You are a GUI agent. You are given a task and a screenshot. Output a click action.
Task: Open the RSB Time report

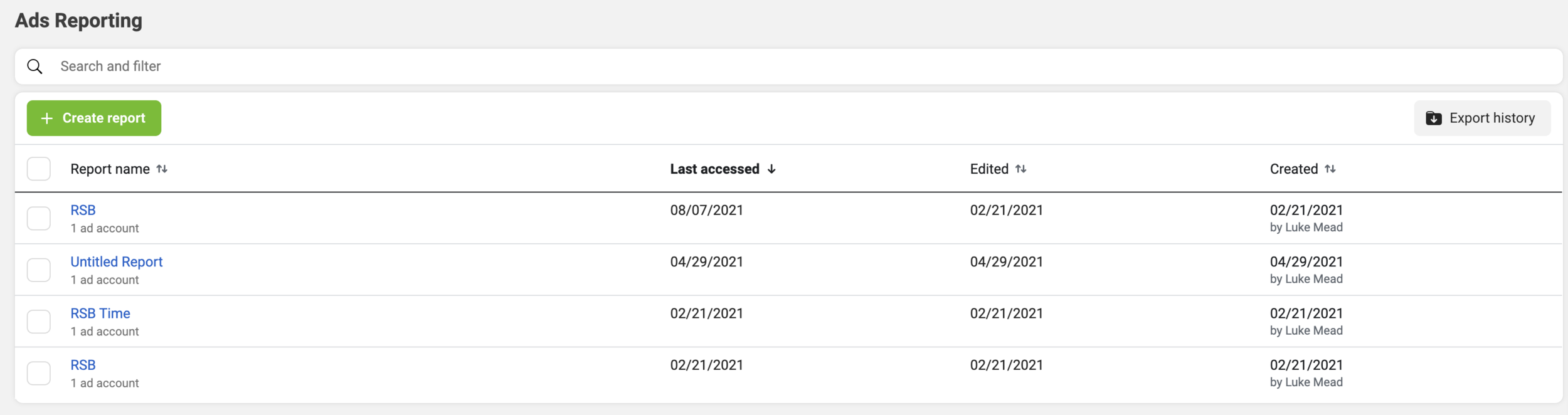pyautogui.click(x=100, y=313)
